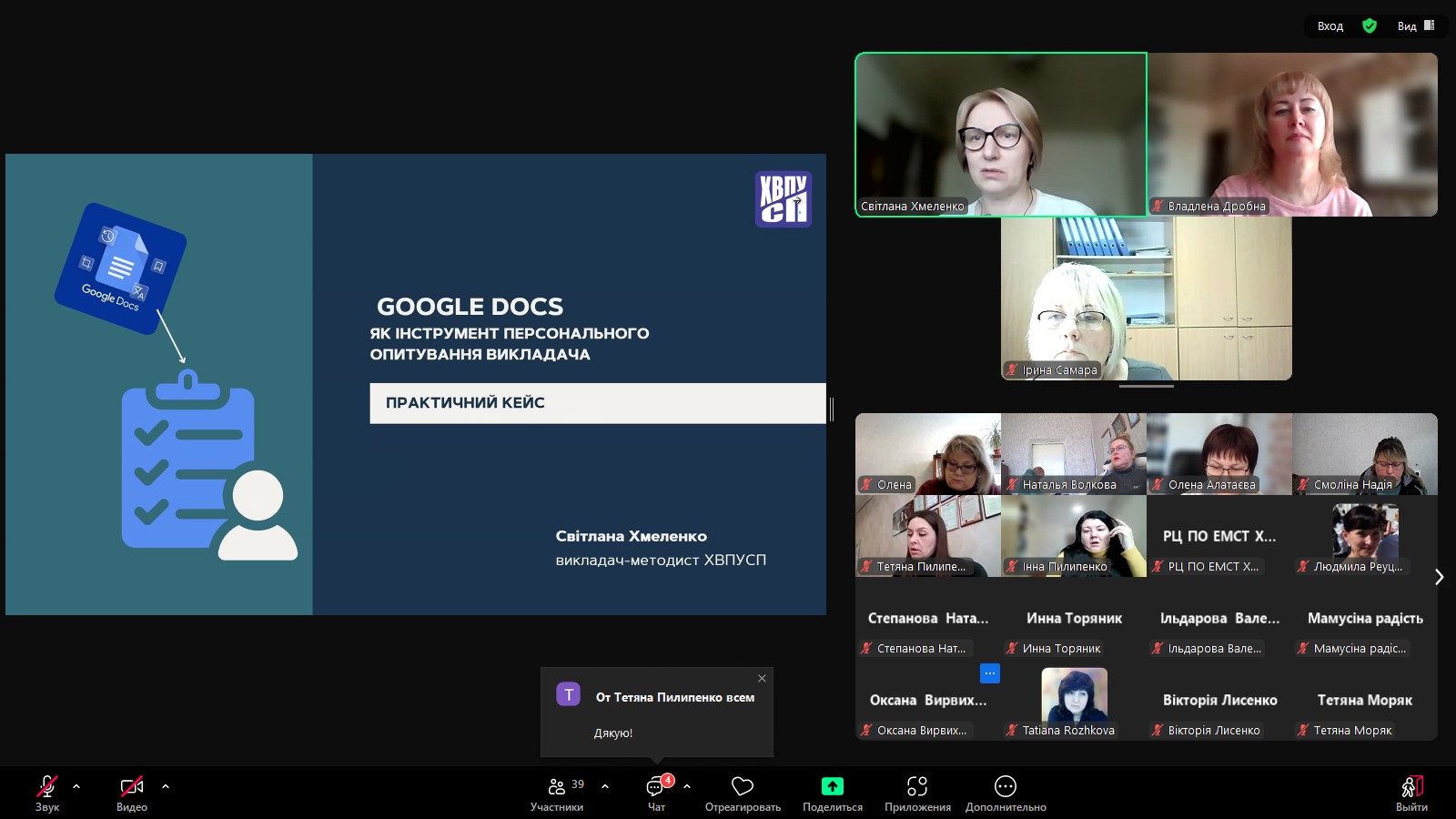The image size is (1456, 819).
Task: Select Мамусіна радість participant tile
Action: (x=1365, y=618)
